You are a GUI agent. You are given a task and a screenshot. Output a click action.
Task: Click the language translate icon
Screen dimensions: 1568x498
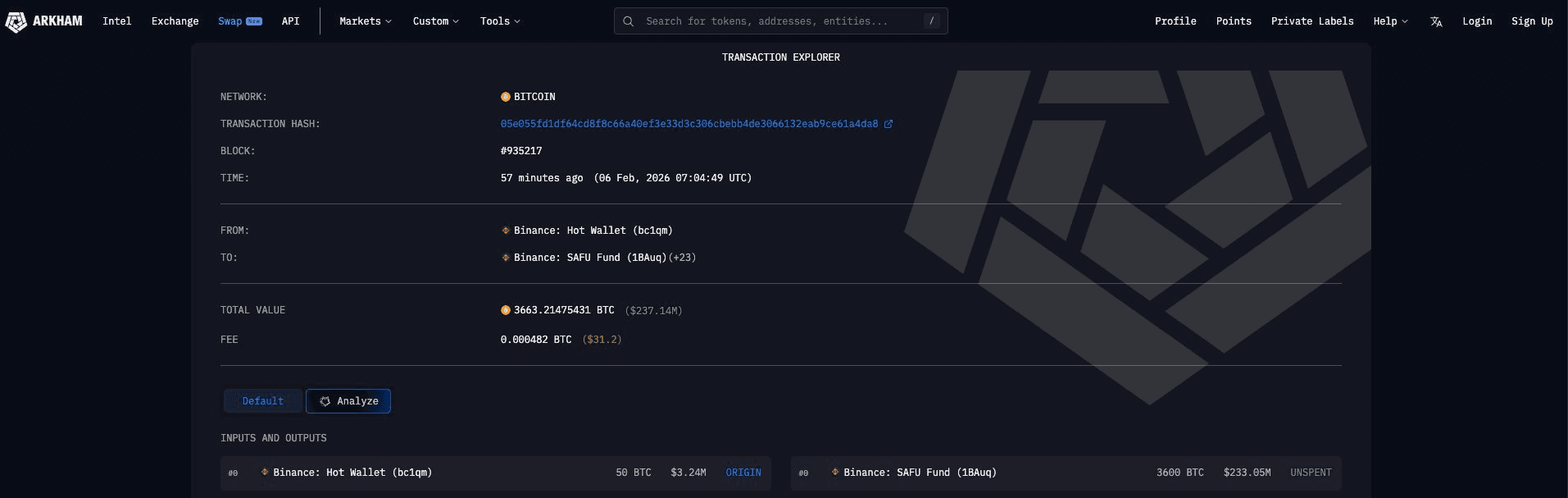click(1436, 22)
